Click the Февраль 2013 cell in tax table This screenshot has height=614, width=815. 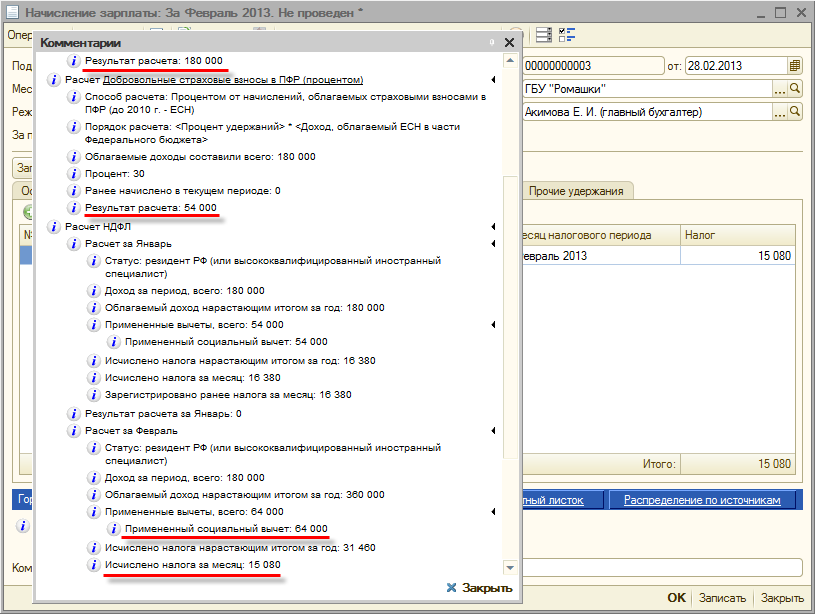(601, 256)
